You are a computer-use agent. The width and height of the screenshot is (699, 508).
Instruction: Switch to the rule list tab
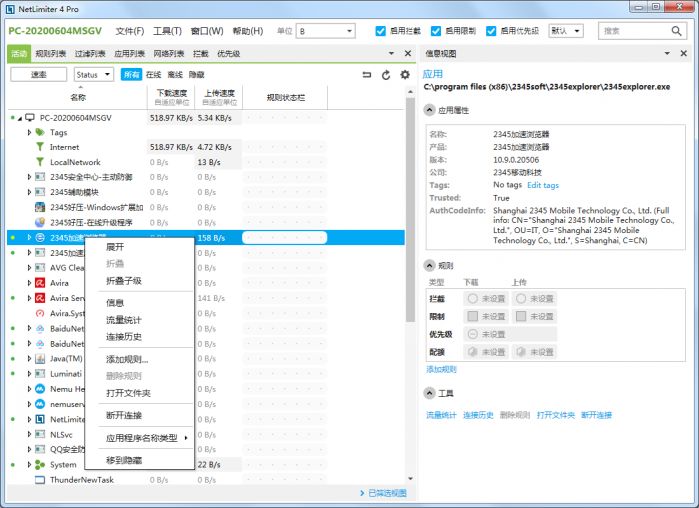pos(51,53)
